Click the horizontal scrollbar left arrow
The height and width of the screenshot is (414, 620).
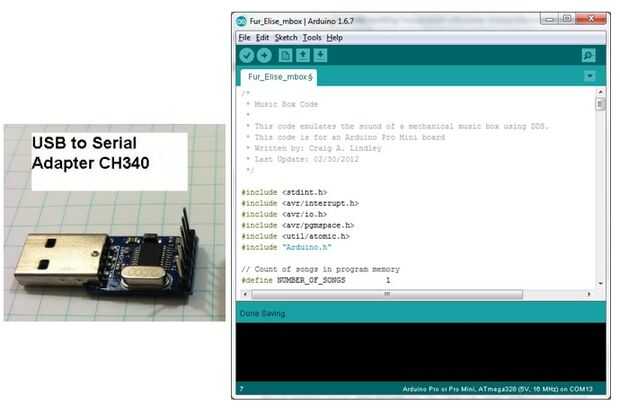coord(245,294)
